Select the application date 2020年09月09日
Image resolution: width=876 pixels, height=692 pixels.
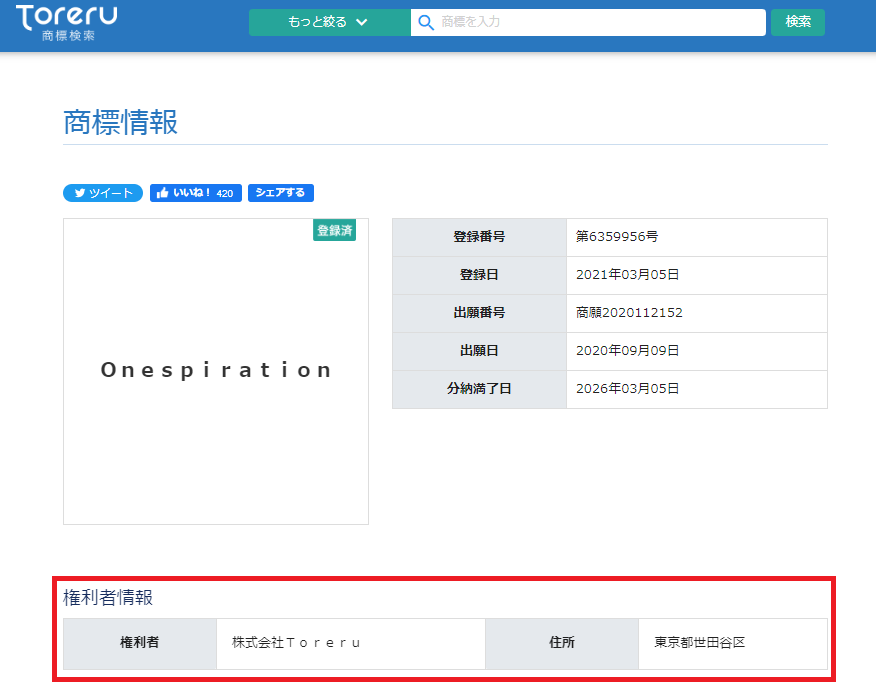(x=627, y=351)
